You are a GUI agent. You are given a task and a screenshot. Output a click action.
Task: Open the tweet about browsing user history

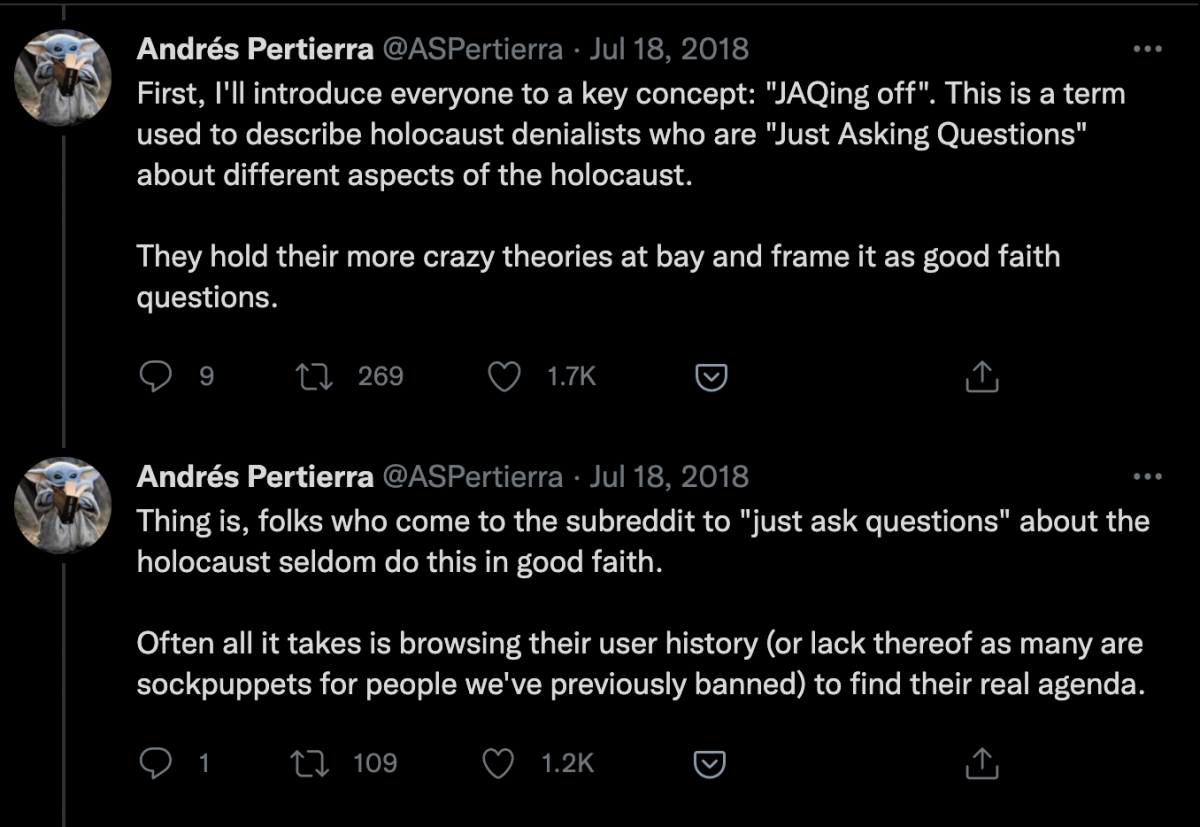(643, 603)
